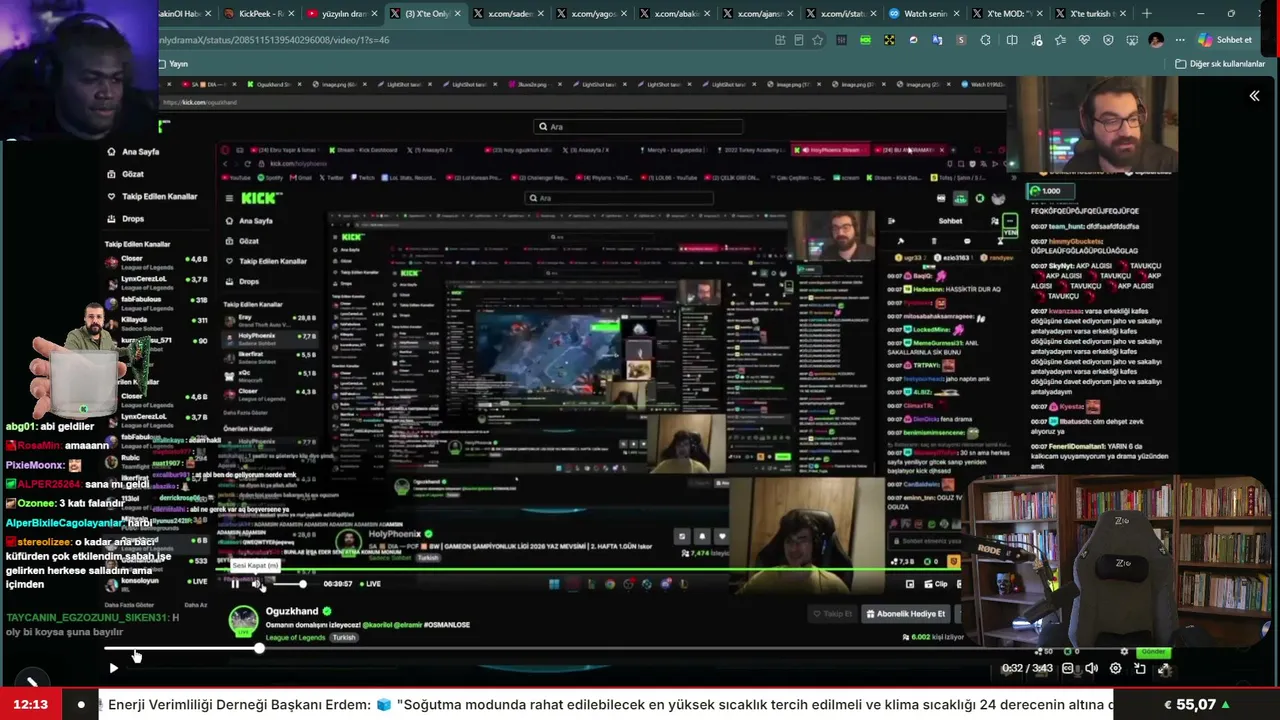
Task: Enable picture-in-picture mode for the video
Action: [x=1140, y=668]
